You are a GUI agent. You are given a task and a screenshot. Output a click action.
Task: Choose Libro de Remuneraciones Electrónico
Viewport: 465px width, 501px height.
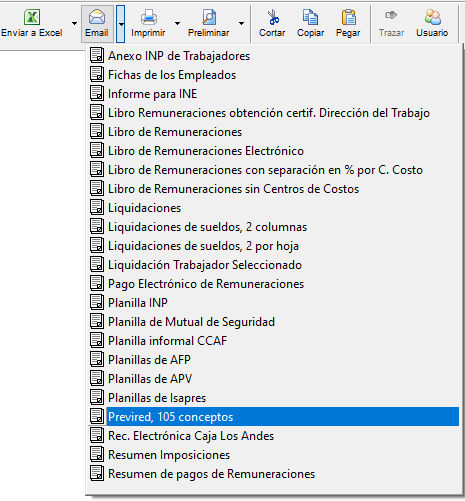pos(273,151)
